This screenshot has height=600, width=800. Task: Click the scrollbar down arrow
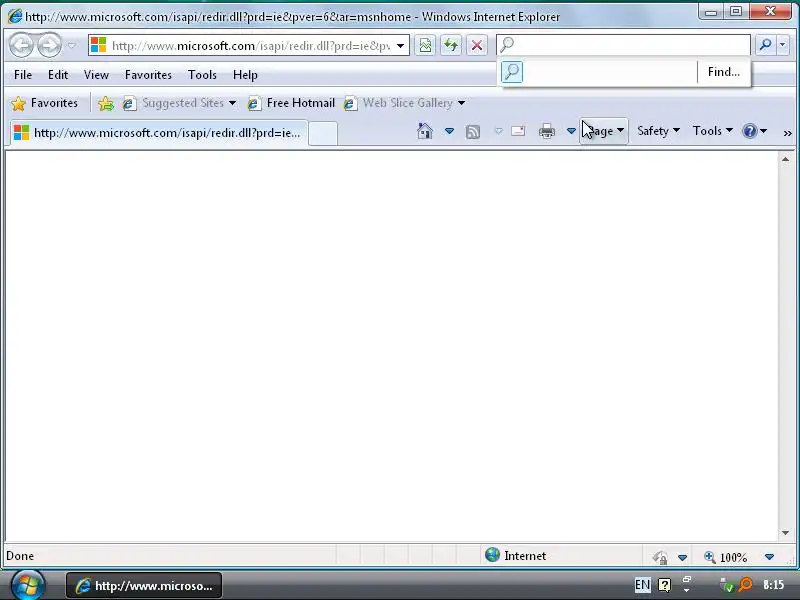pos(786,533)
